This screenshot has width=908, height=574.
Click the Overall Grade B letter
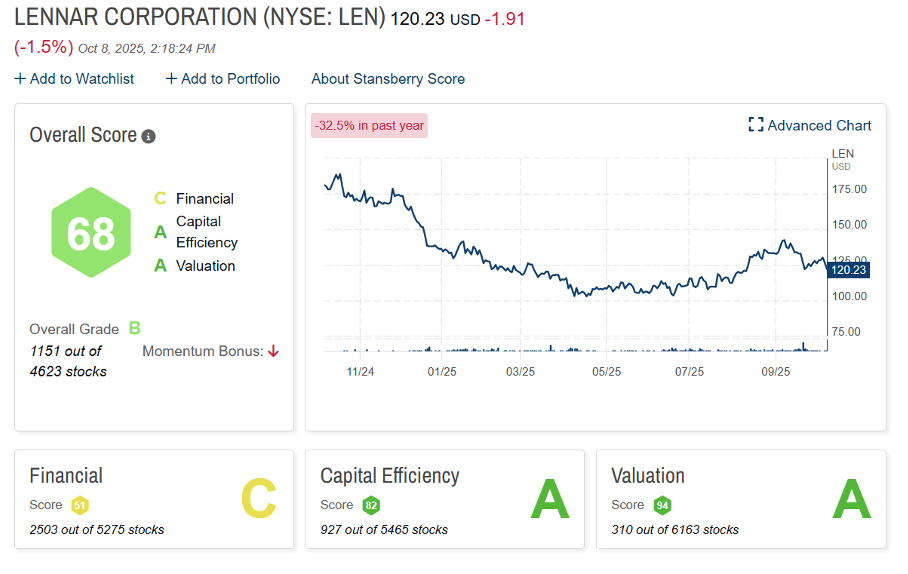(135, 328)
